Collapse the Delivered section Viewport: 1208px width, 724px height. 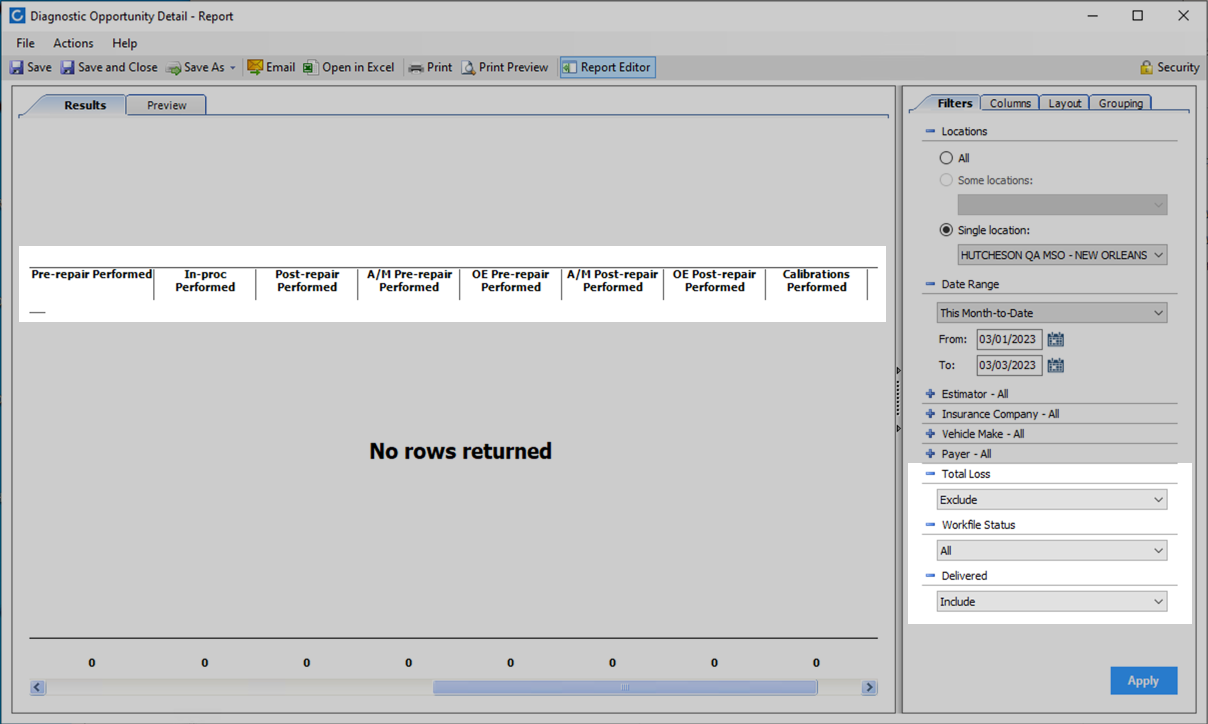click(930, 576)
